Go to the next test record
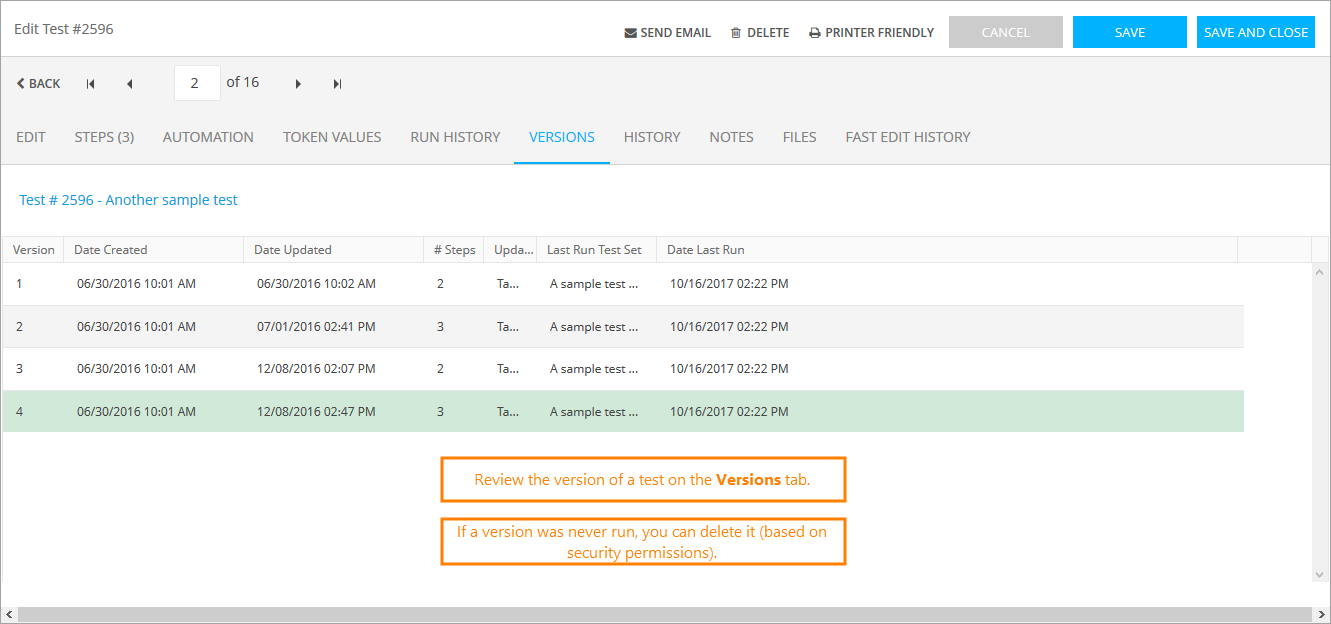 (x=298, y=84)
